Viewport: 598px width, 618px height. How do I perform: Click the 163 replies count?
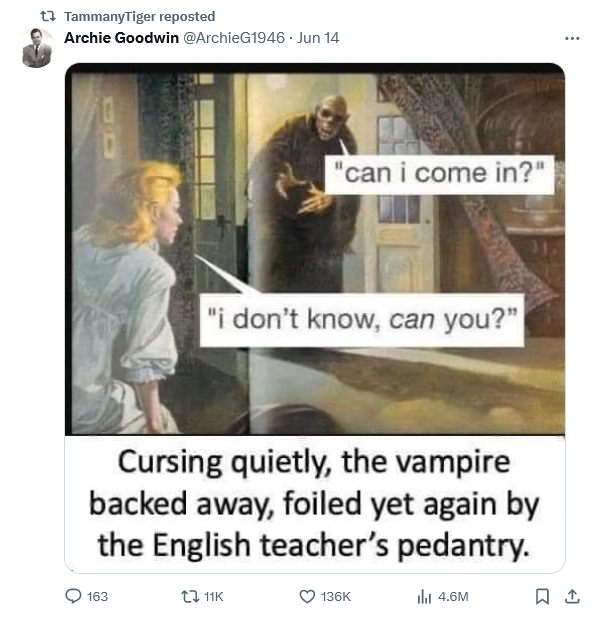pyautogui.click(x=97, y=596)
